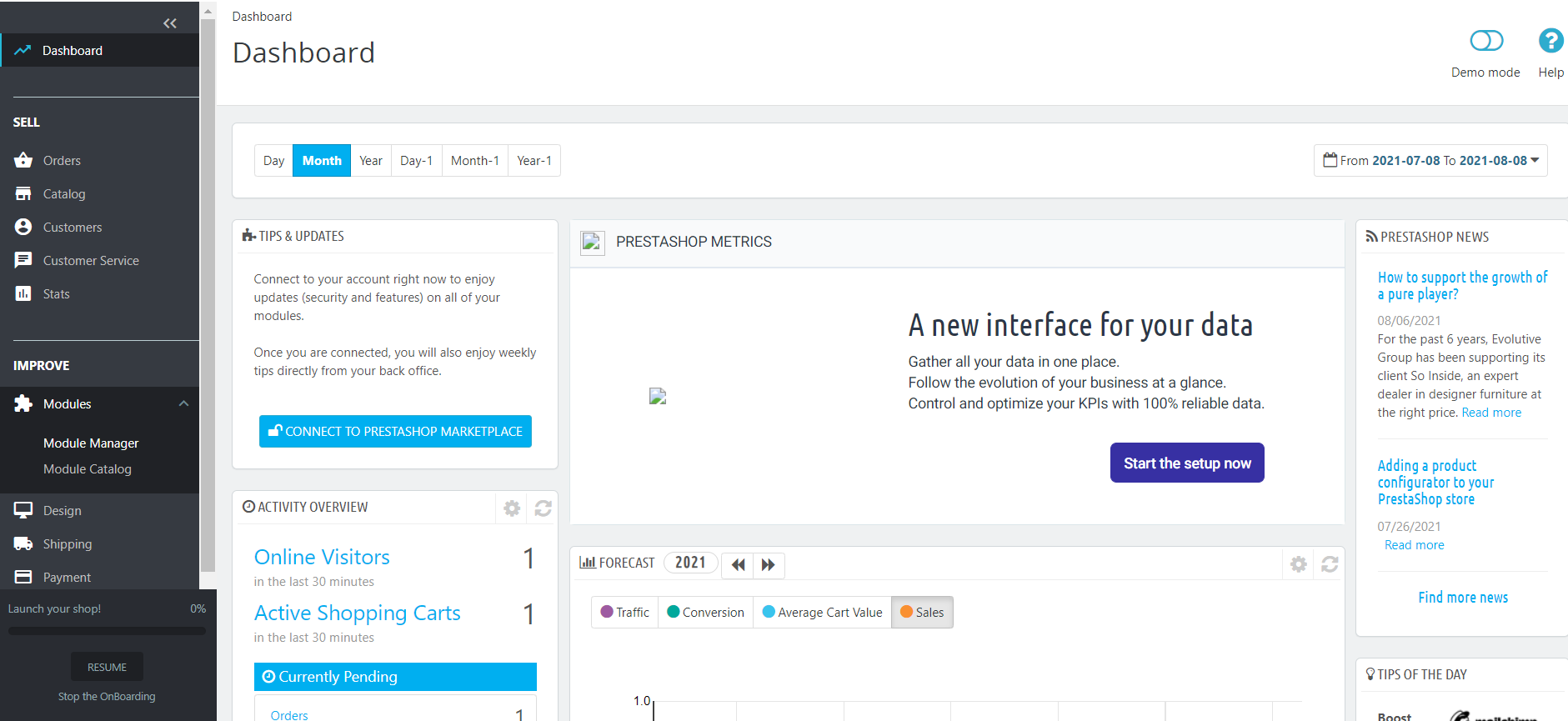
Task: Open Module Catalog submenu item
Action: (x=88, y=469)
